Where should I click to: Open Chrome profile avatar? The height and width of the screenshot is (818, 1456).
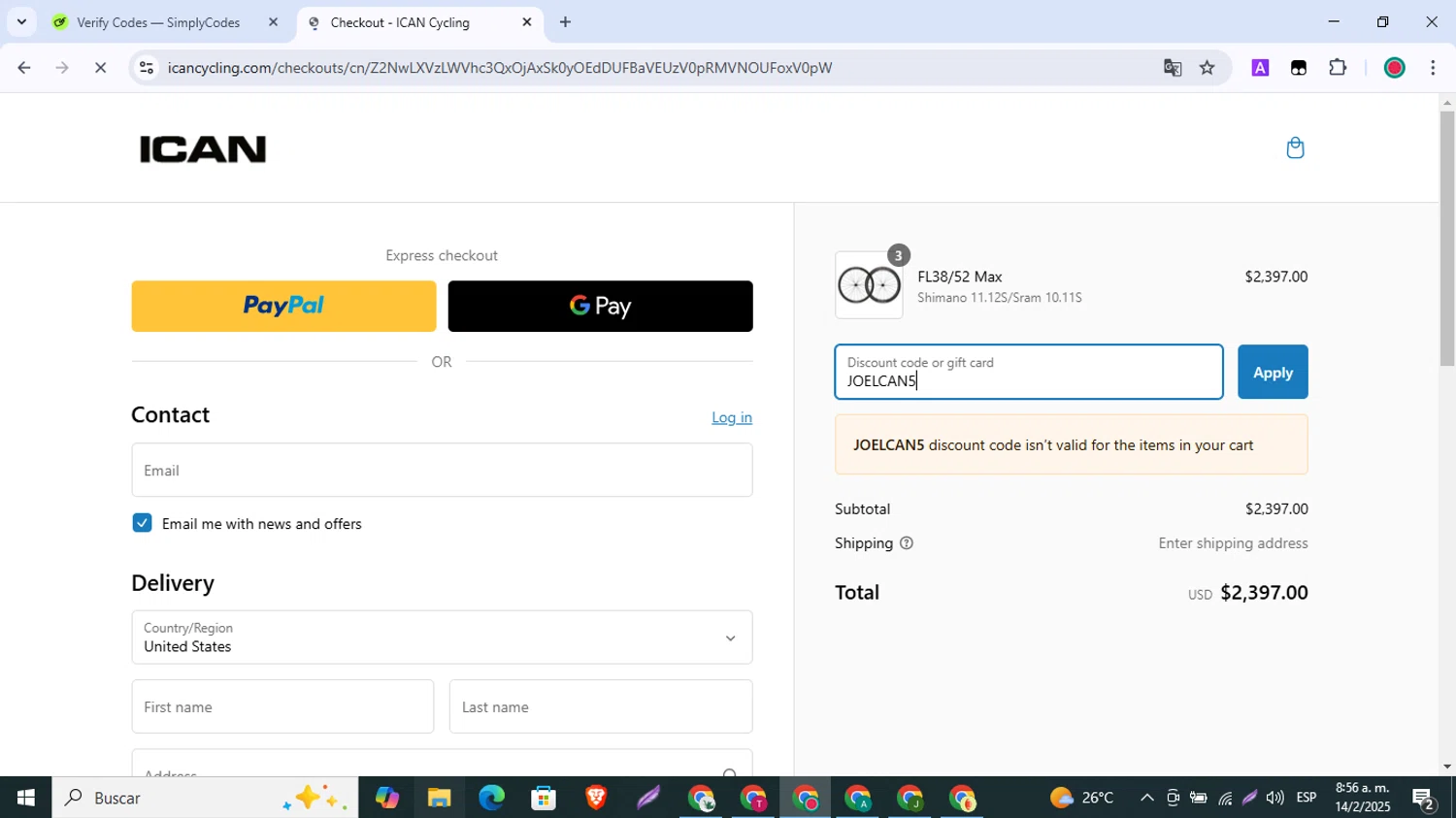[1395, 68]
